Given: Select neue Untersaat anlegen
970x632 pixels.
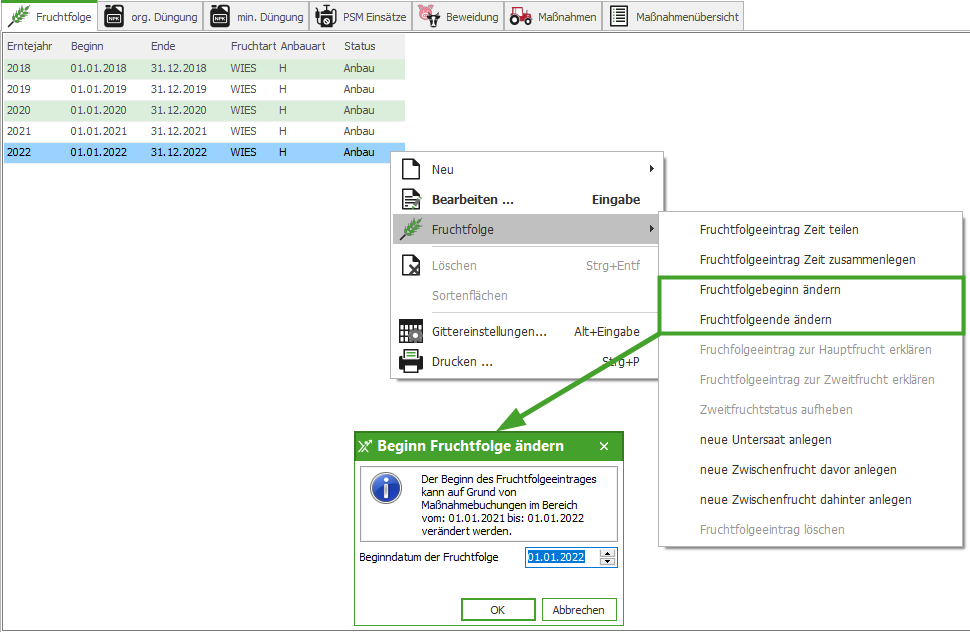Looking at the screenshot, I should click(766, 440).
